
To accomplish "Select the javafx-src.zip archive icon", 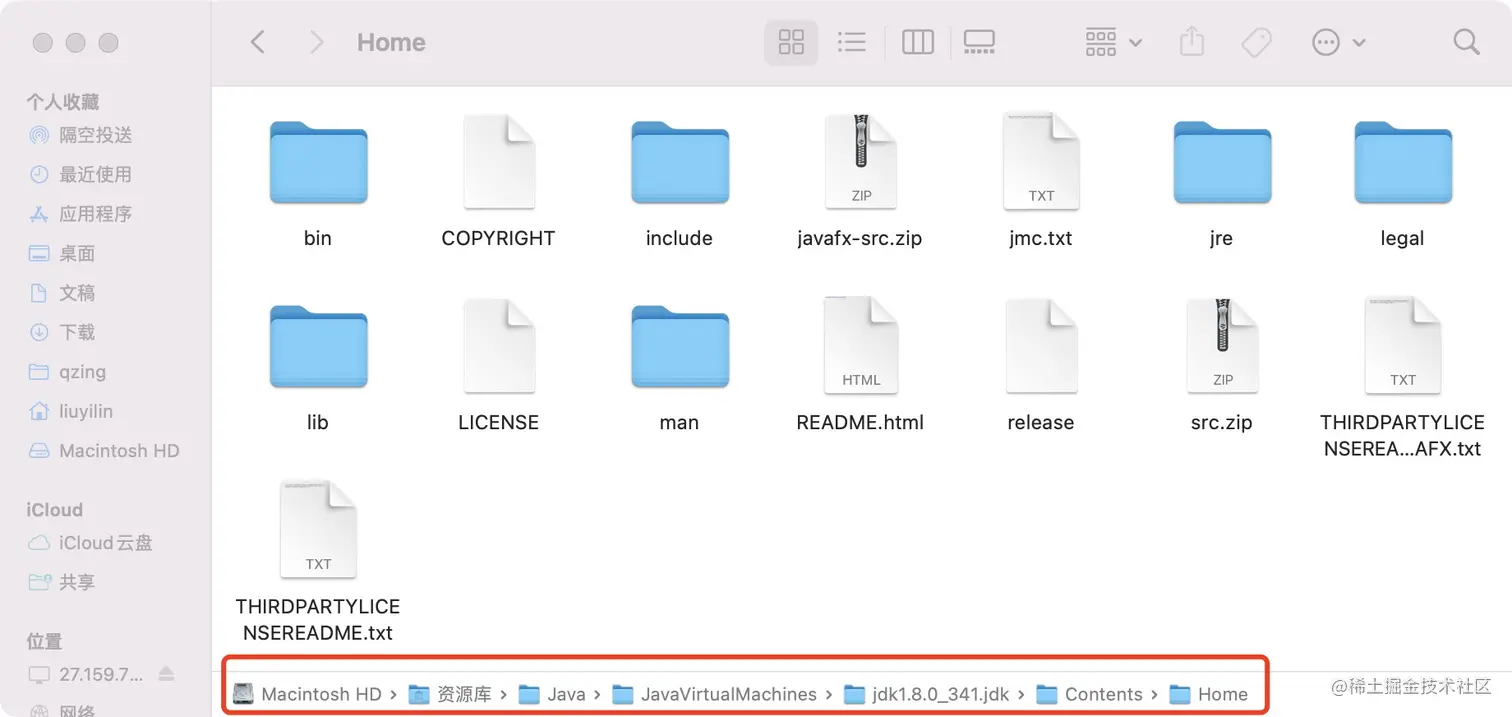I will [x=861, y=162].
